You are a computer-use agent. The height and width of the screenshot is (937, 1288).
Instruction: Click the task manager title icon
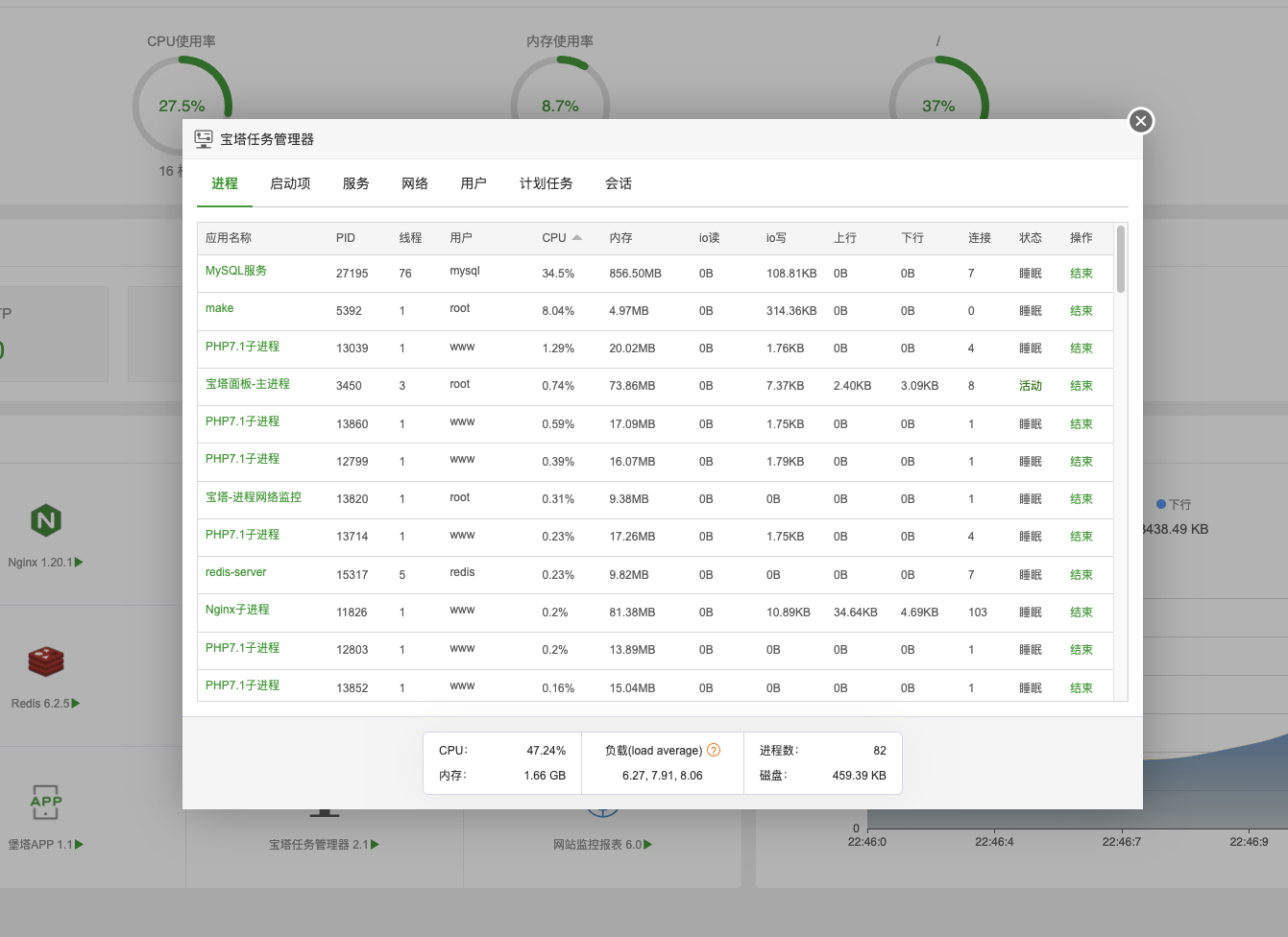tap(204, 139)
